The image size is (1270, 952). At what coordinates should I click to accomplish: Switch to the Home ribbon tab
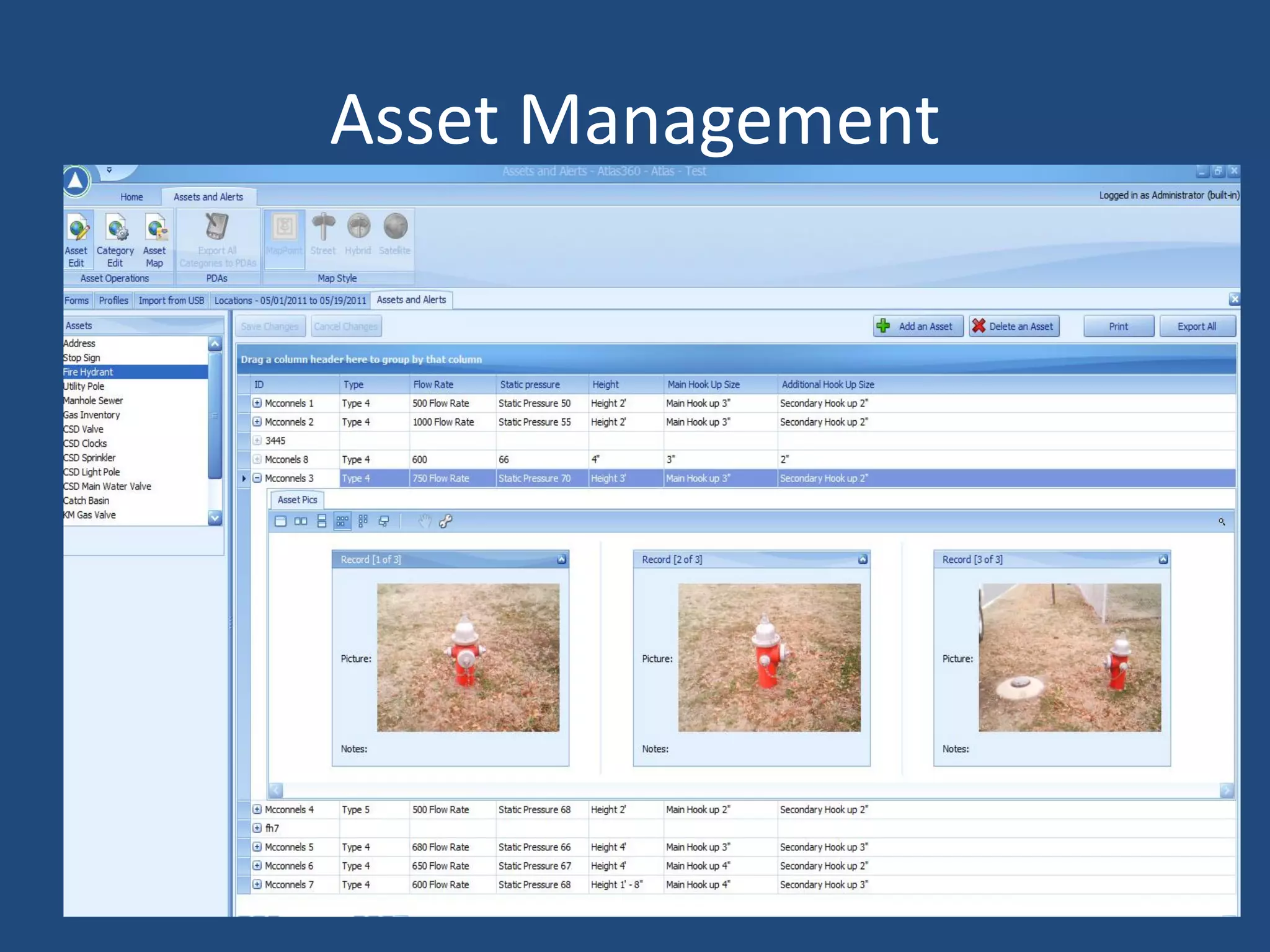tap(131, 197)
